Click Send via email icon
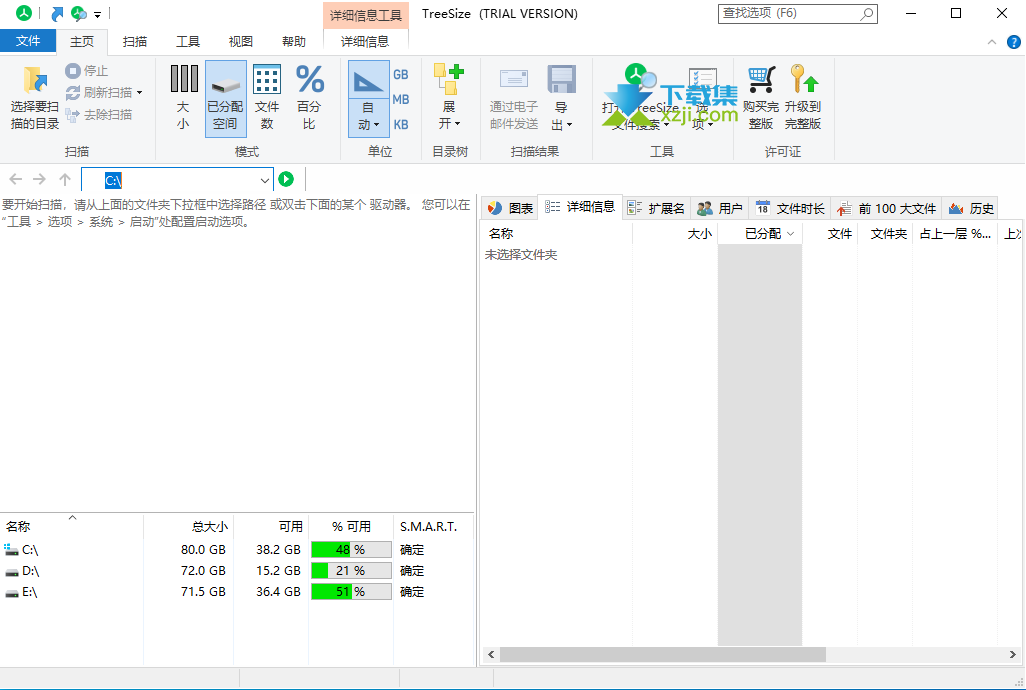This screenshot has width=1026, height=690. tap(514, 79)
